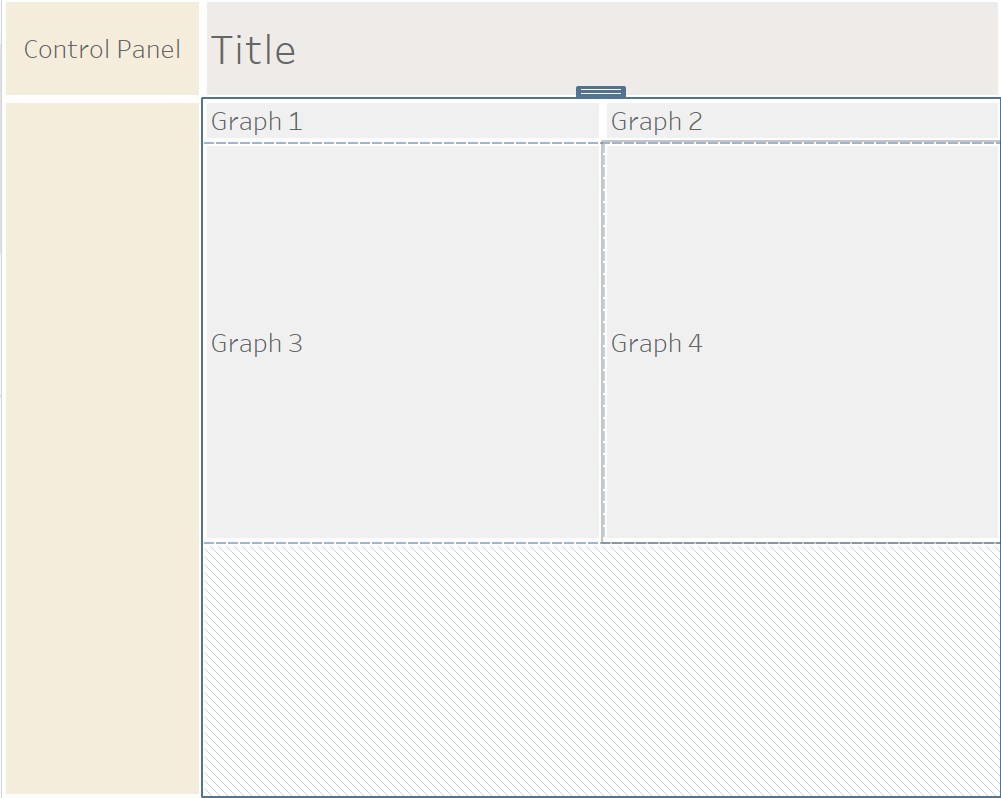The image size is (1001, 798).
Task: Click the white gap between Graph 1 and Graph 2
Action: point(603,121)
